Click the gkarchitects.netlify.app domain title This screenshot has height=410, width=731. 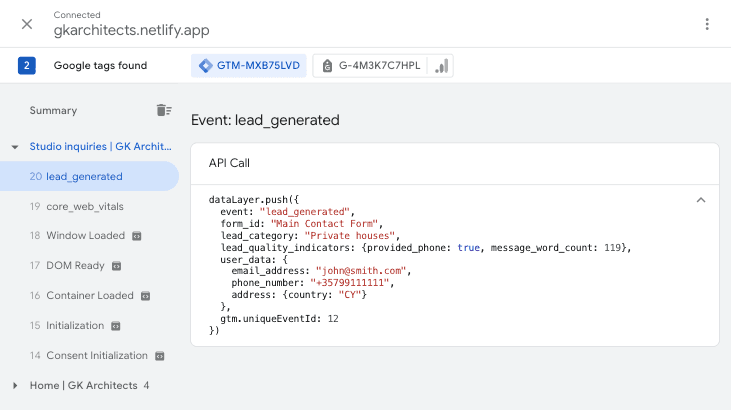click(x=131, y=30)
